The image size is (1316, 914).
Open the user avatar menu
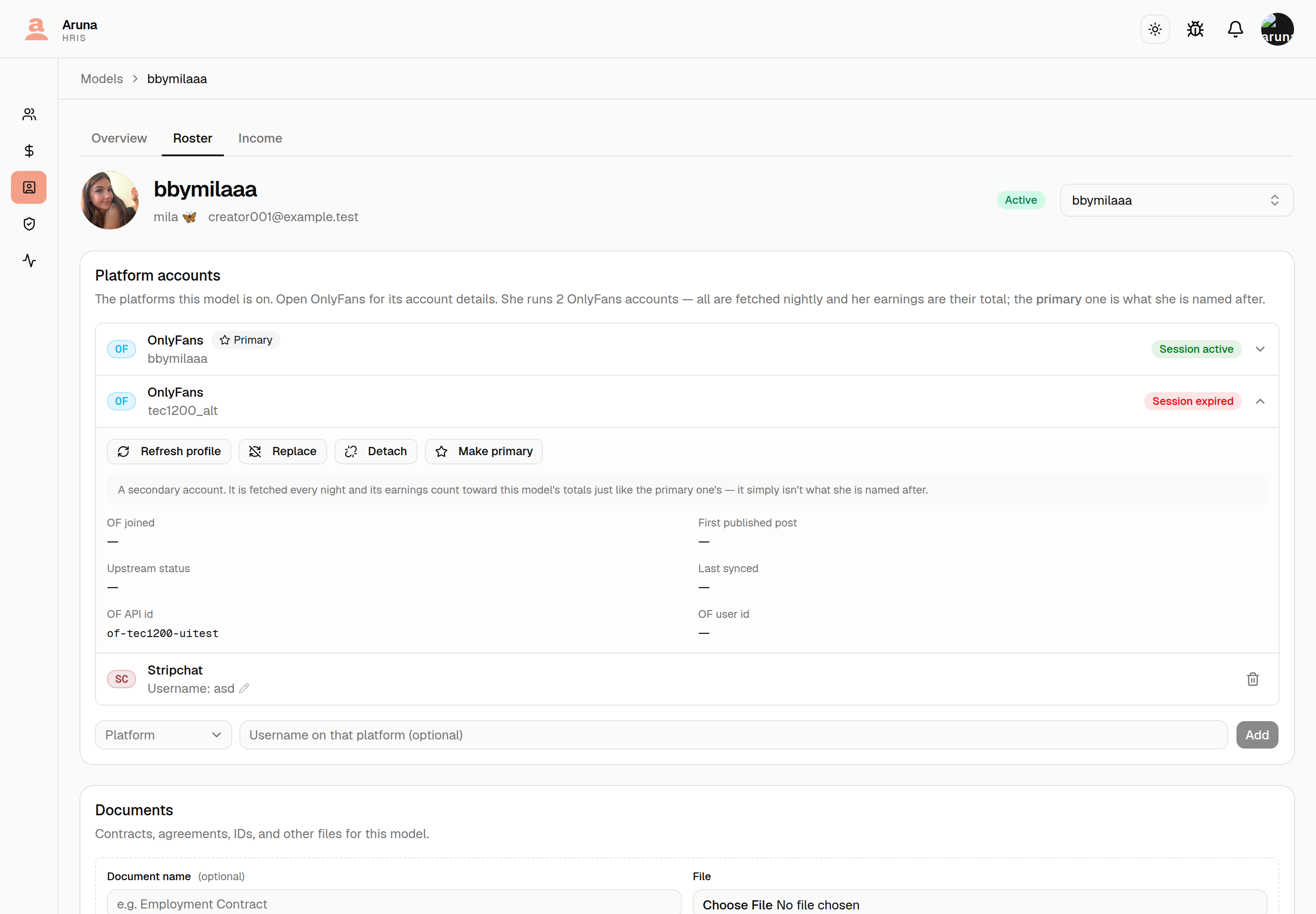coord(1277,29)
